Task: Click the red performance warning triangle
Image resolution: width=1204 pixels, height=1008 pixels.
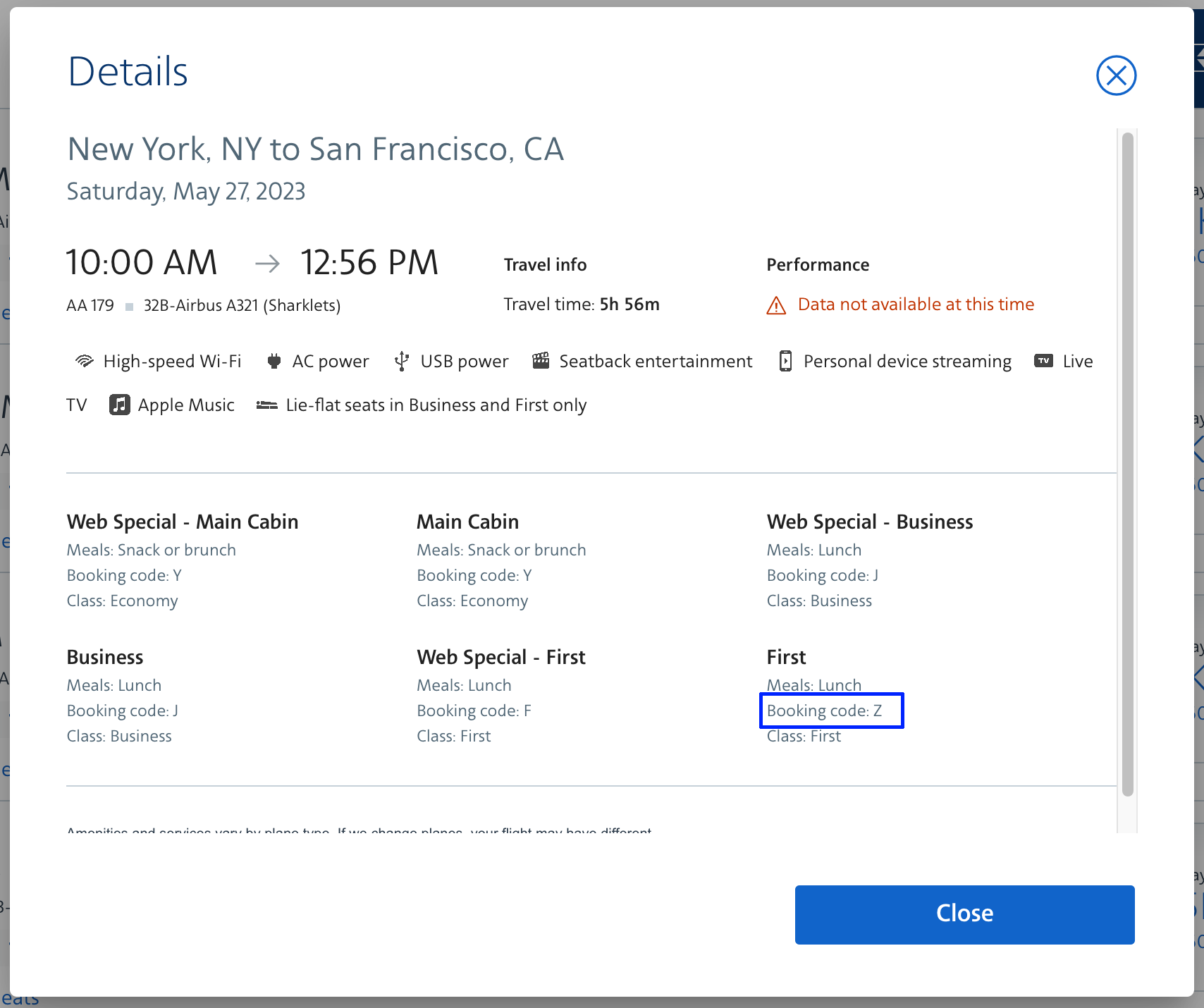Action: (x=776, y=305)
